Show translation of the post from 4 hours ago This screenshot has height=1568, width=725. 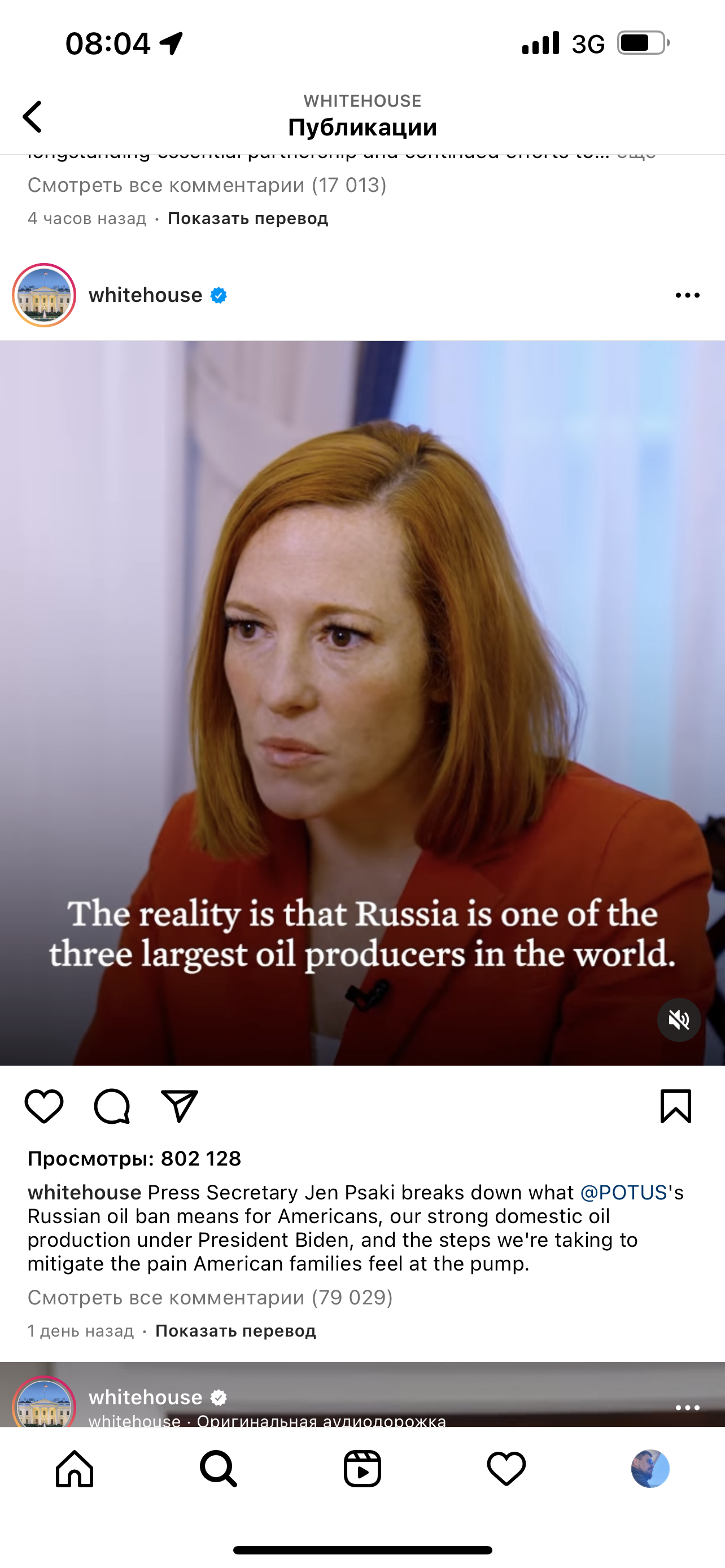(248, 218)
